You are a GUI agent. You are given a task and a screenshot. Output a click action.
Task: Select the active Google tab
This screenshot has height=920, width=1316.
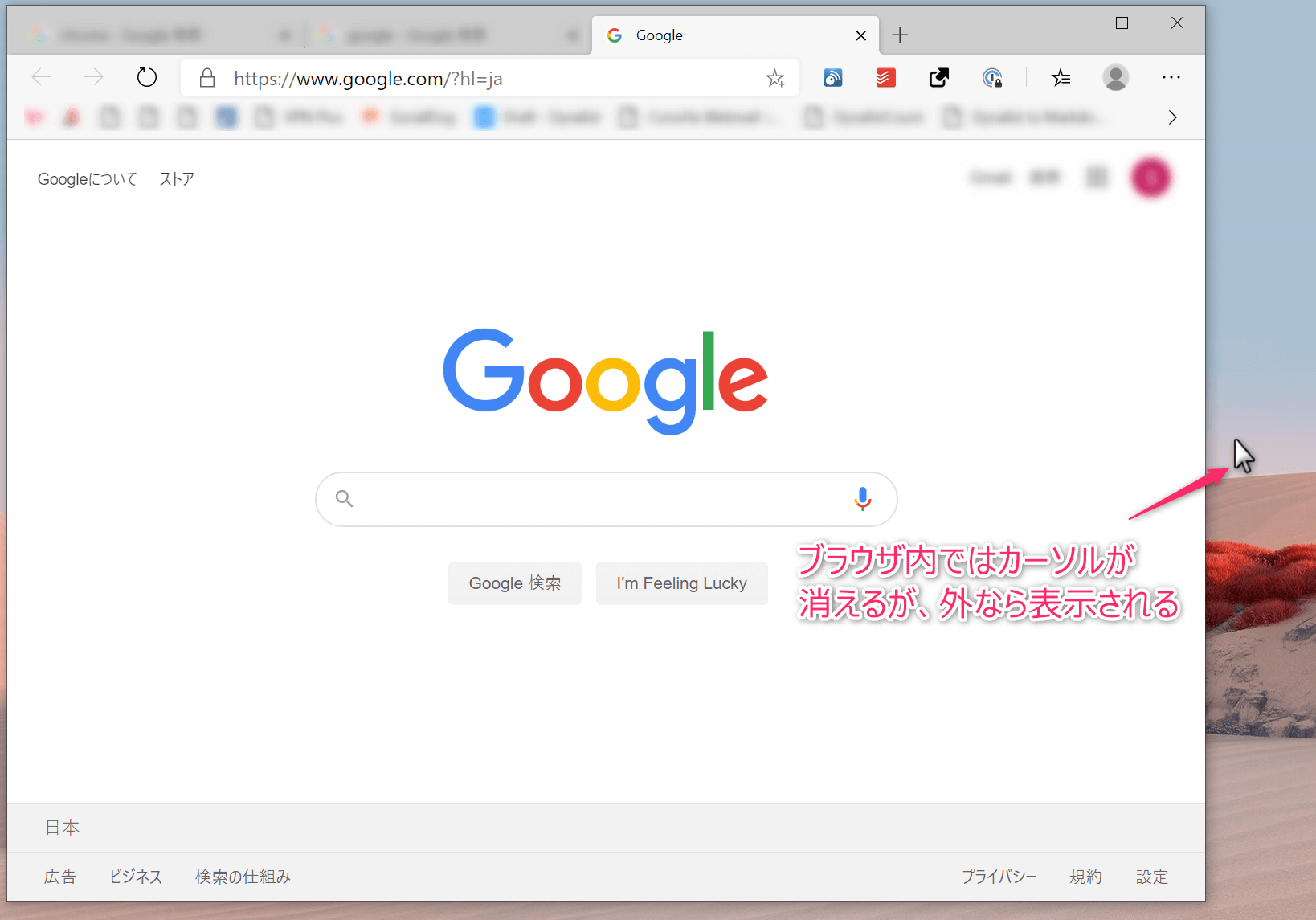click(735, 35)
